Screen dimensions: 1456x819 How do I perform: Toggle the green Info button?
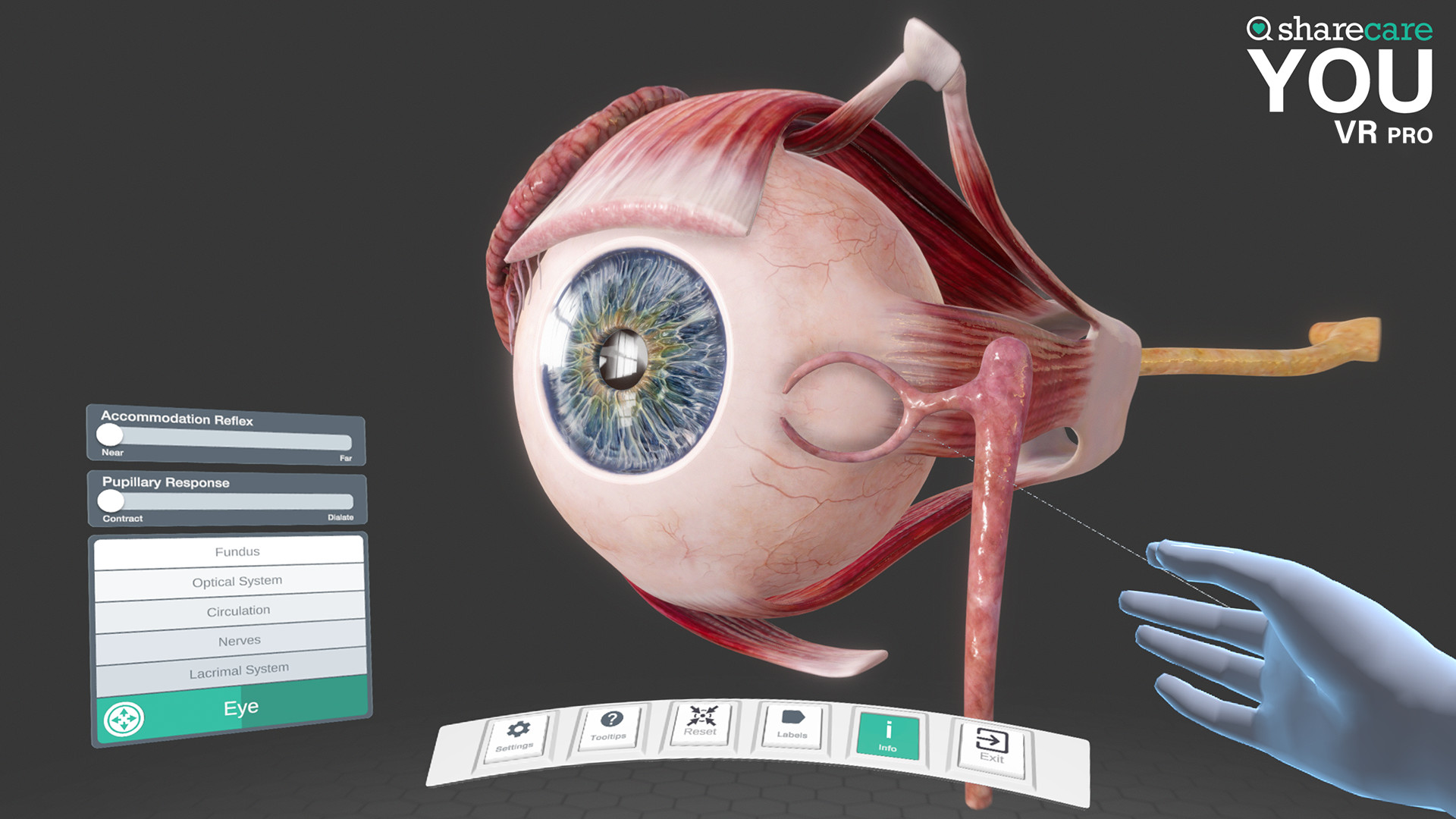(x=888, y=736)
